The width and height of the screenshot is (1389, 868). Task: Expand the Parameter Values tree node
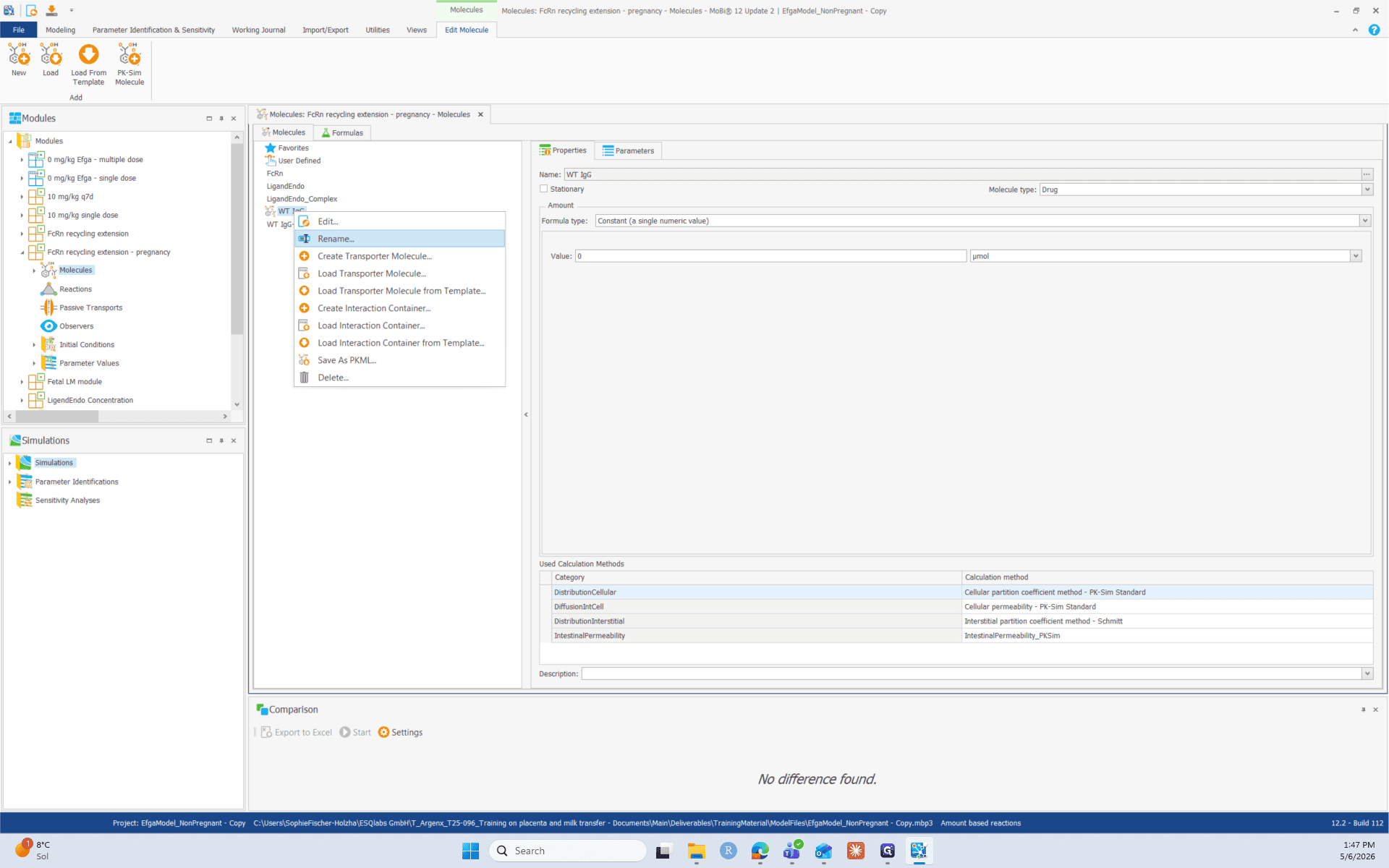coord(34,363)
